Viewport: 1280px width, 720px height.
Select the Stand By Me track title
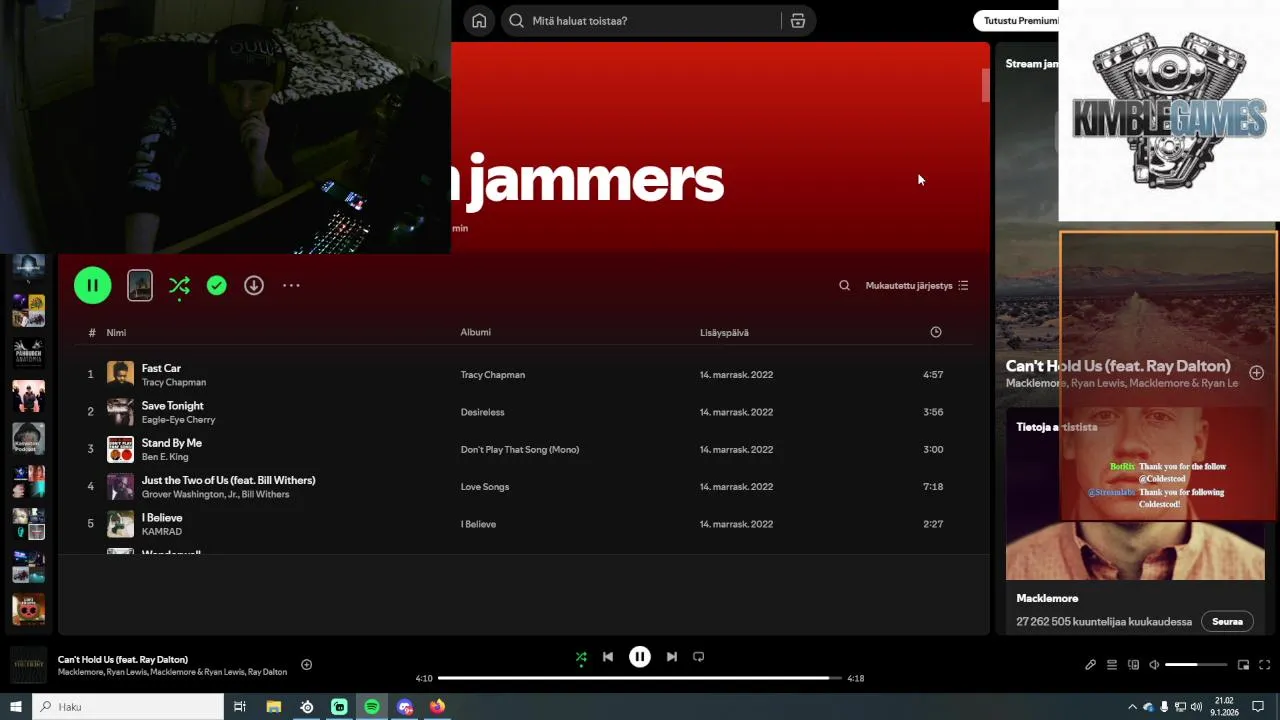(x=171, y=443)
